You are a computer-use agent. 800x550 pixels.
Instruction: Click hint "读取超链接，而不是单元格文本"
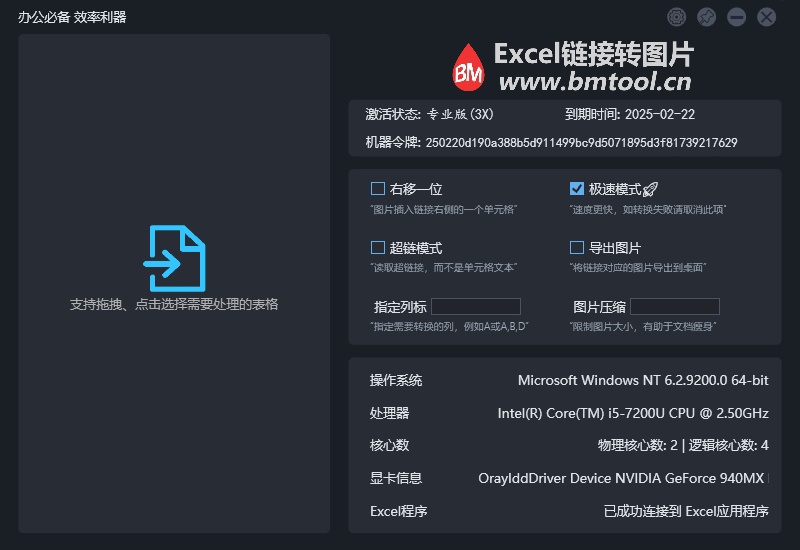[x=444, y=268]
